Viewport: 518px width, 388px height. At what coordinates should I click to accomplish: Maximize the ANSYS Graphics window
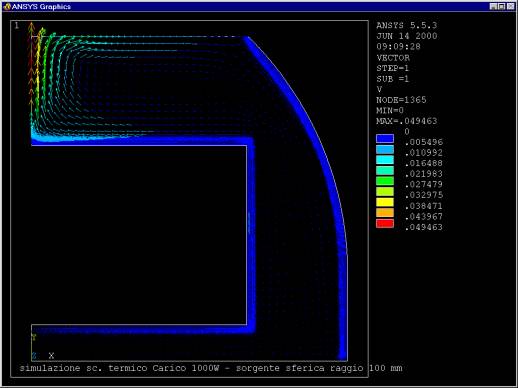pos(502,6)
